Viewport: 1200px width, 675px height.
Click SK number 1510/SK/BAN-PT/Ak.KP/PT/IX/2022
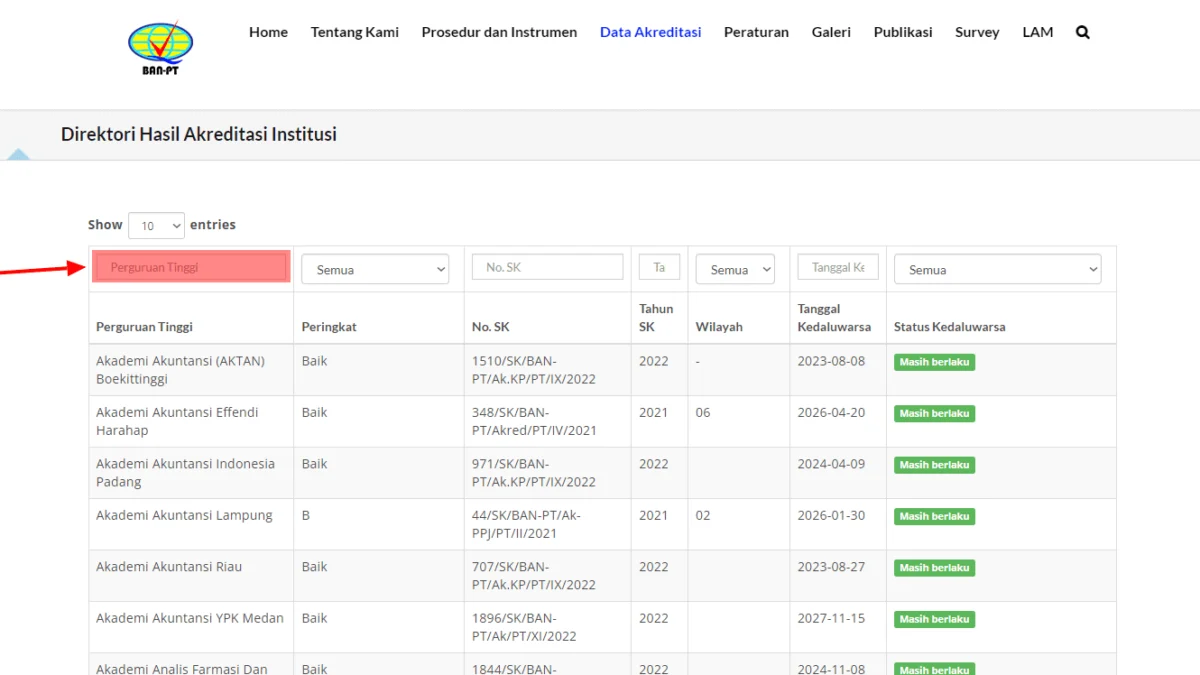point(534,370)
